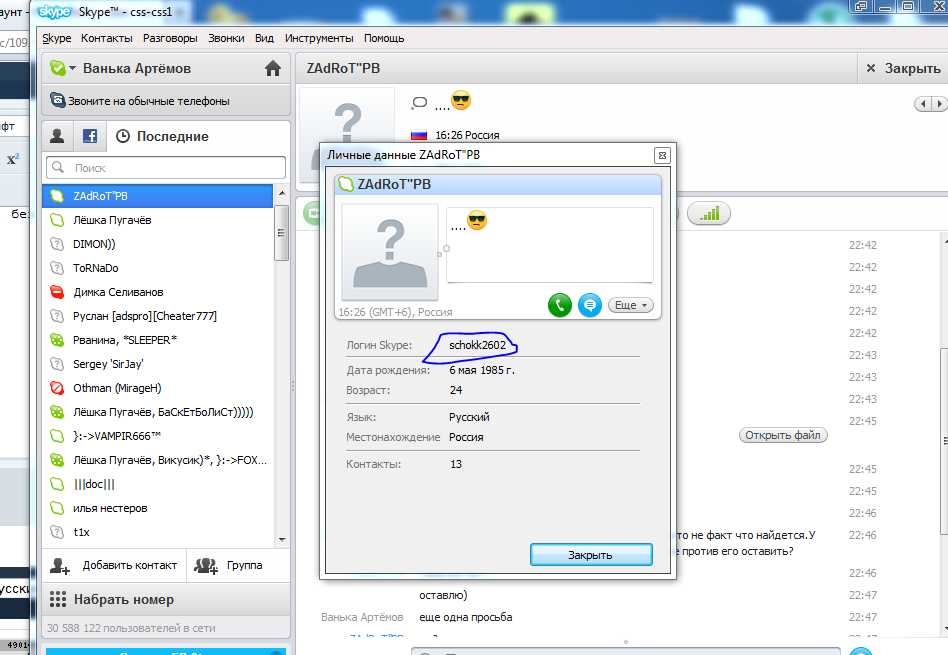
Task: Click the birth date 6 мая 1985 г.
Action: coord(482,370)
